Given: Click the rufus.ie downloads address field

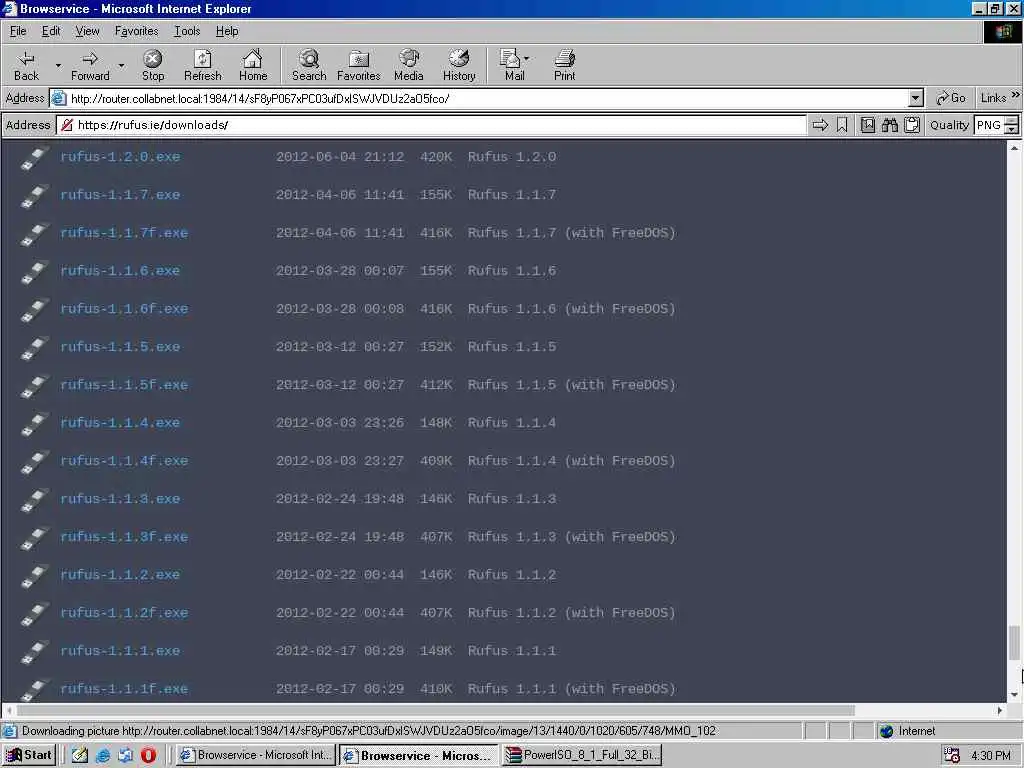Looking at the screenshot, I should 431,125.
